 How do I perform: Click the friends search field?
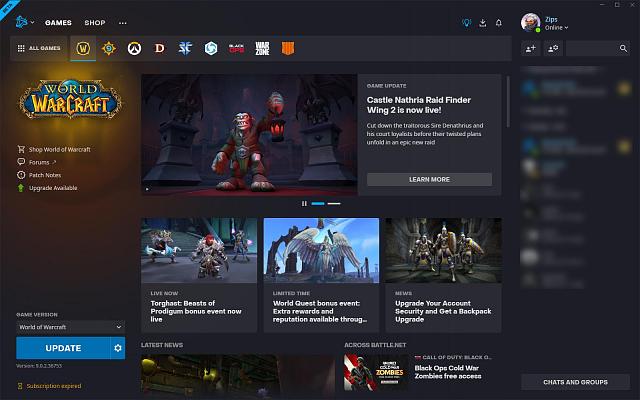point(598,49)
